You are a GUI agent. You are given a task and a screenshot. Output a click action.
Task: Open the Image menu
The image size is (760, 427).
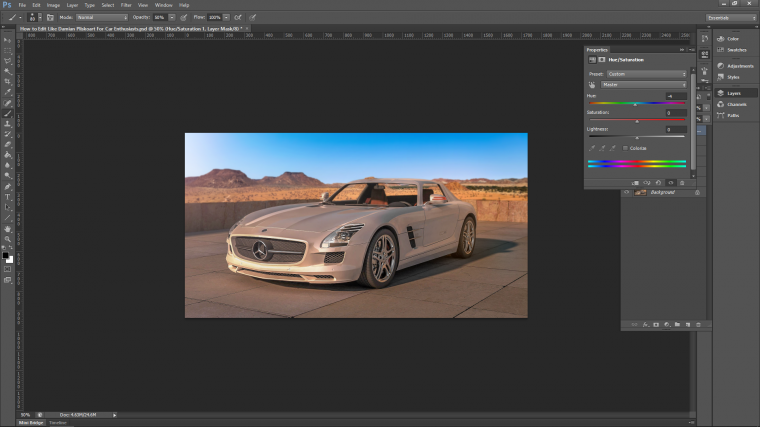[53, 5]
